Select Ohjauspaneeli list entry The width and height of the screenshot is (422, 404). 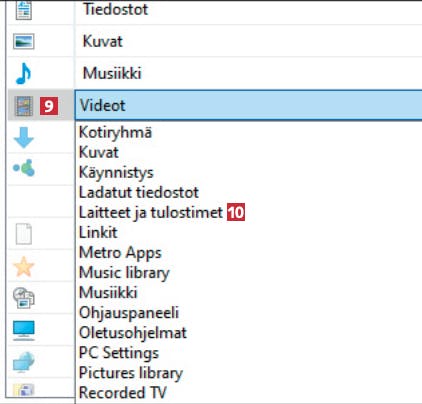129,313
